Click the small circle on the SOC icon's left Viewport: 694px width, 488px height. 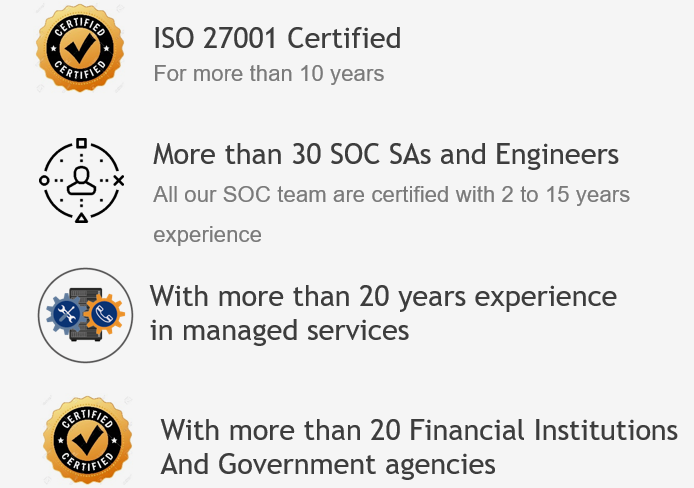tap(44, 181)
